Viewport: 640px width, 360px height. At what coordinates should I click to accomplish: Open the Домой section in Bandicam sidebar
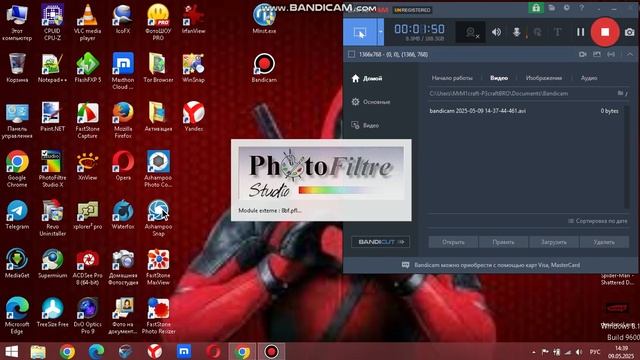click(x=367, y=78)
